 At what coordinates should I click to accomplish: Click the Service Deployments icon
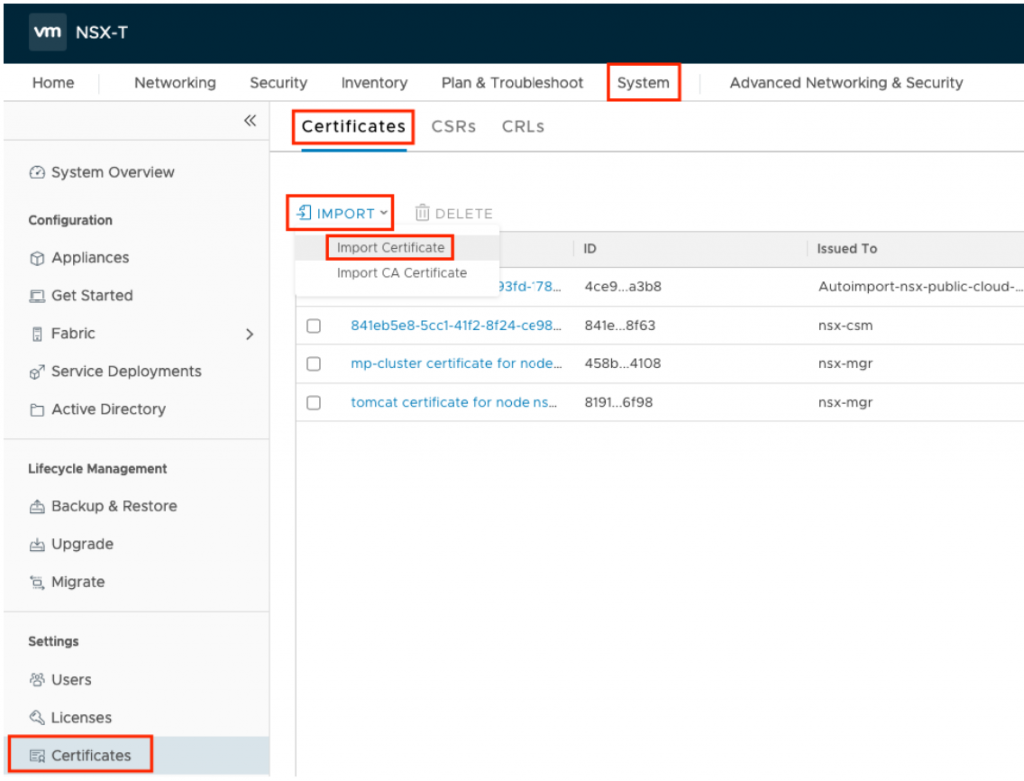37,372
